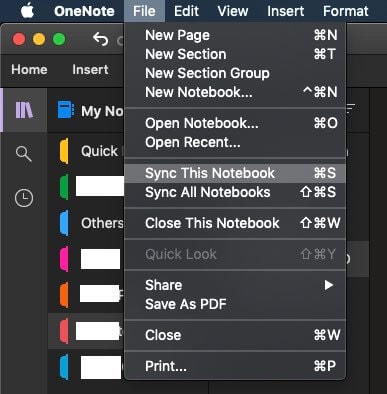Viewport: 387px width, 394px height.
Task: Click the blue notebook icon
Action: [66, 110]
